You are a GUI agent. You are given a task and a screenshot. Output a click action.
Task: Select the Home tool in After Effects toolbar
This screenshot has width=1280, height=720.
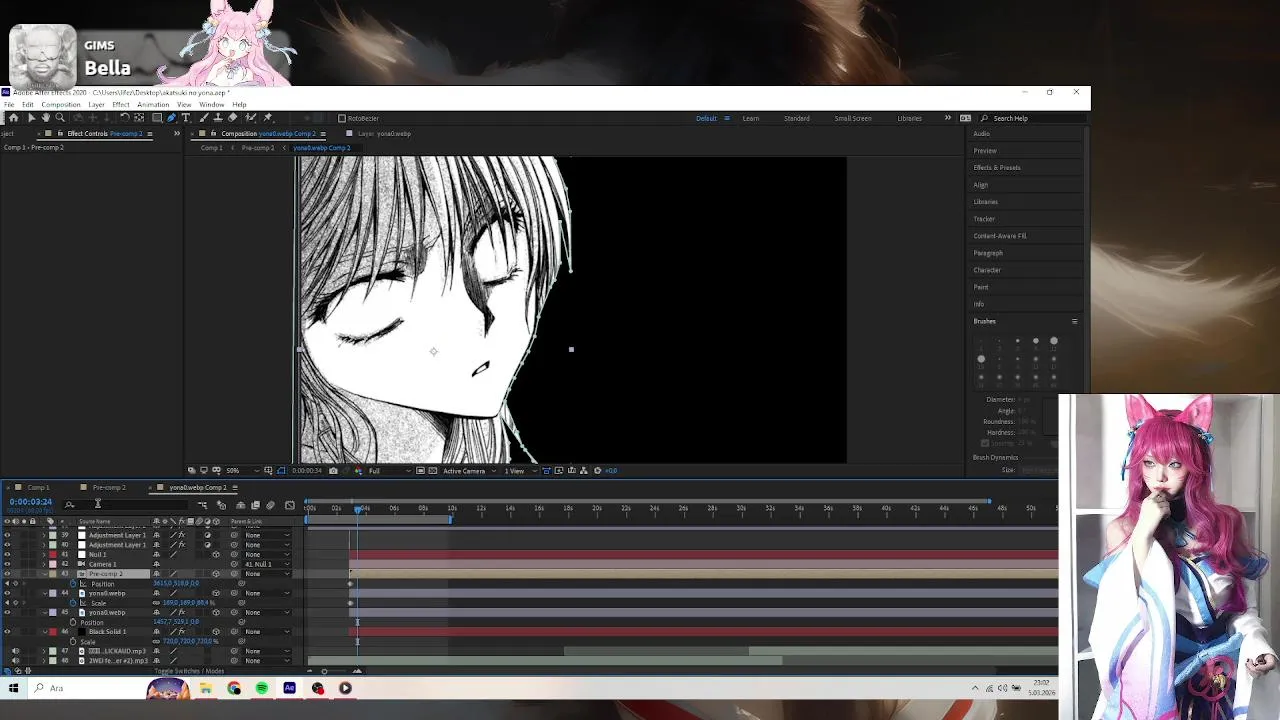(13, 118)
